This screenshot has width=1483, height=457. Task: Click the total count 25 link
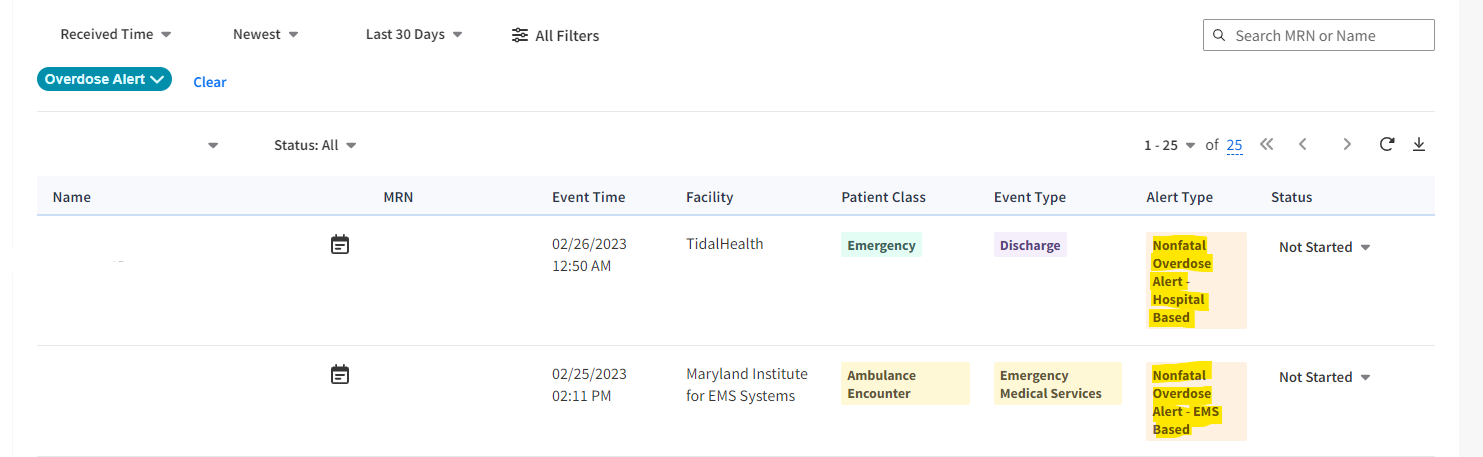1234,145
